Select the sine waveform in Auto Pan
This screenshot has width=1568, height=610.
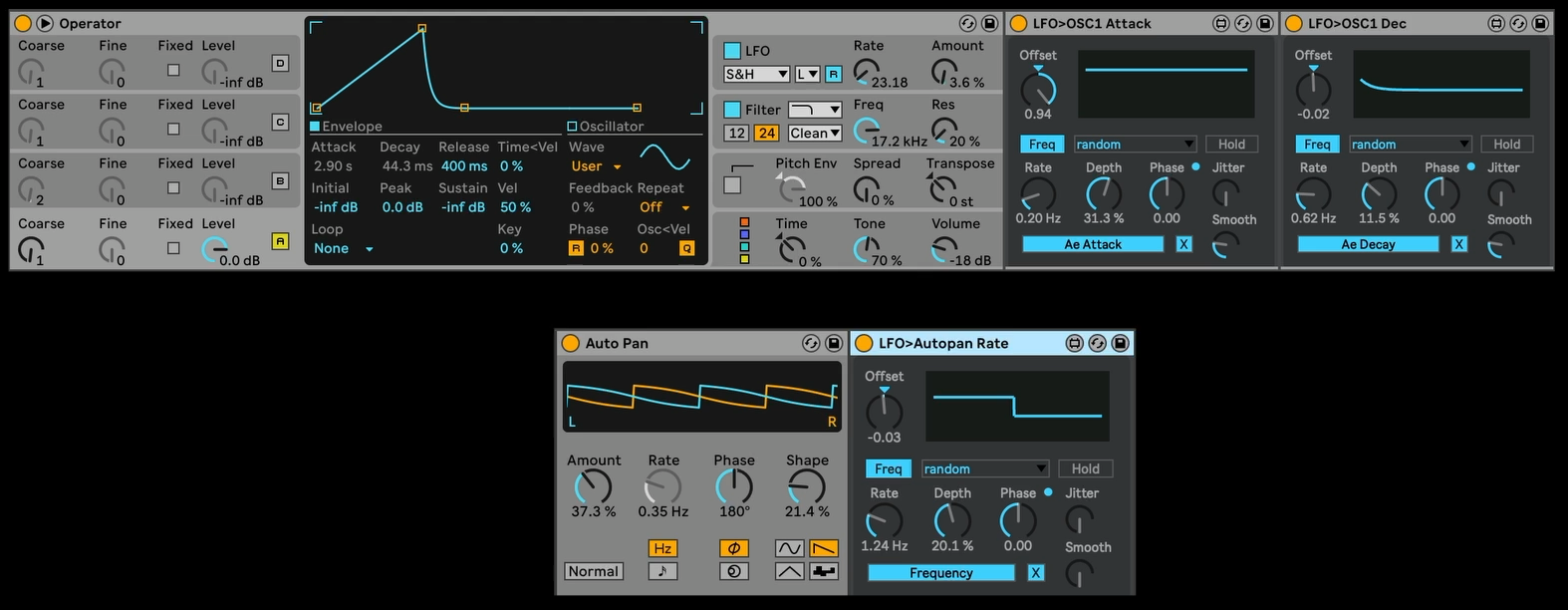[789, 548]
